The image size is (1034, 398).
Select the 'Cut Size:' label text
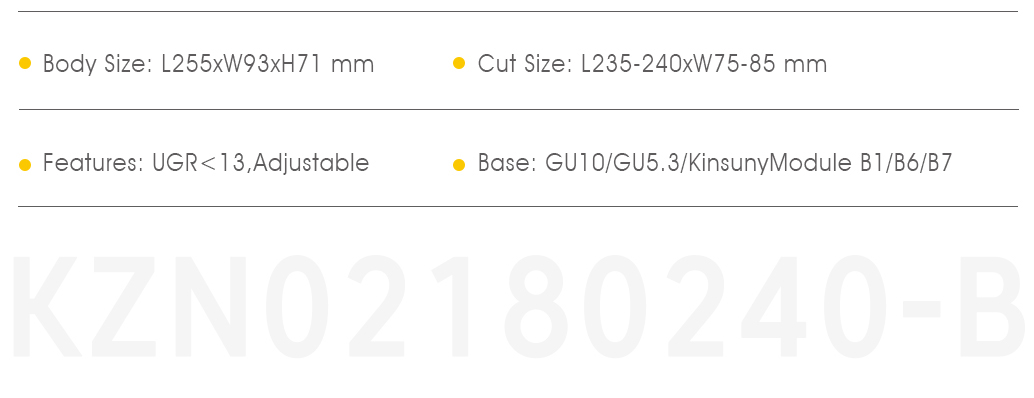coord(525,64)
